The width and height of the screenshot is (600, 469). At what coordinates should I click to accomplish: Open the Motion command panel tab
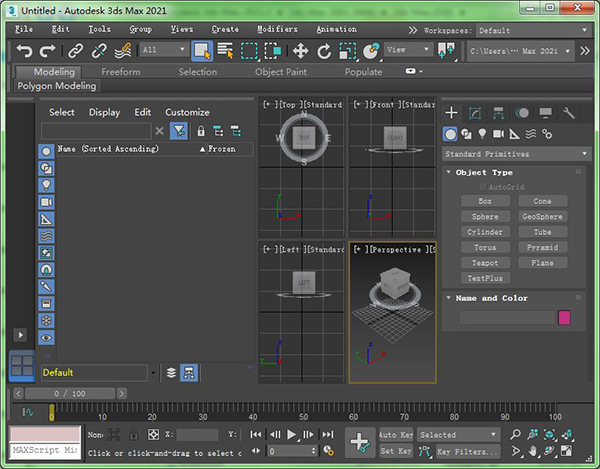[x=522, y=112]
